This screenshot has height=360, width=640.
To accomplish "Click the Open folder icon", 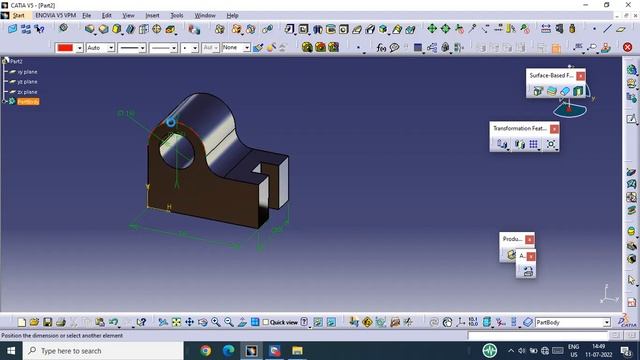I will 34,322.
